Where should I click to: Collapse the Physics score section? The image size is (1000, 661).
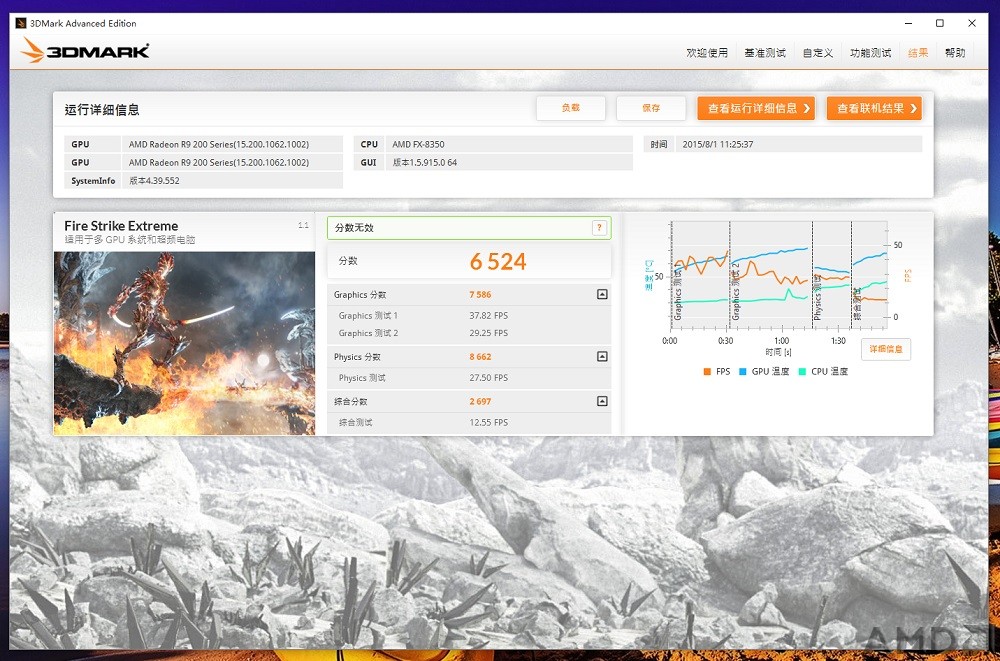click(x=602, y=357)
